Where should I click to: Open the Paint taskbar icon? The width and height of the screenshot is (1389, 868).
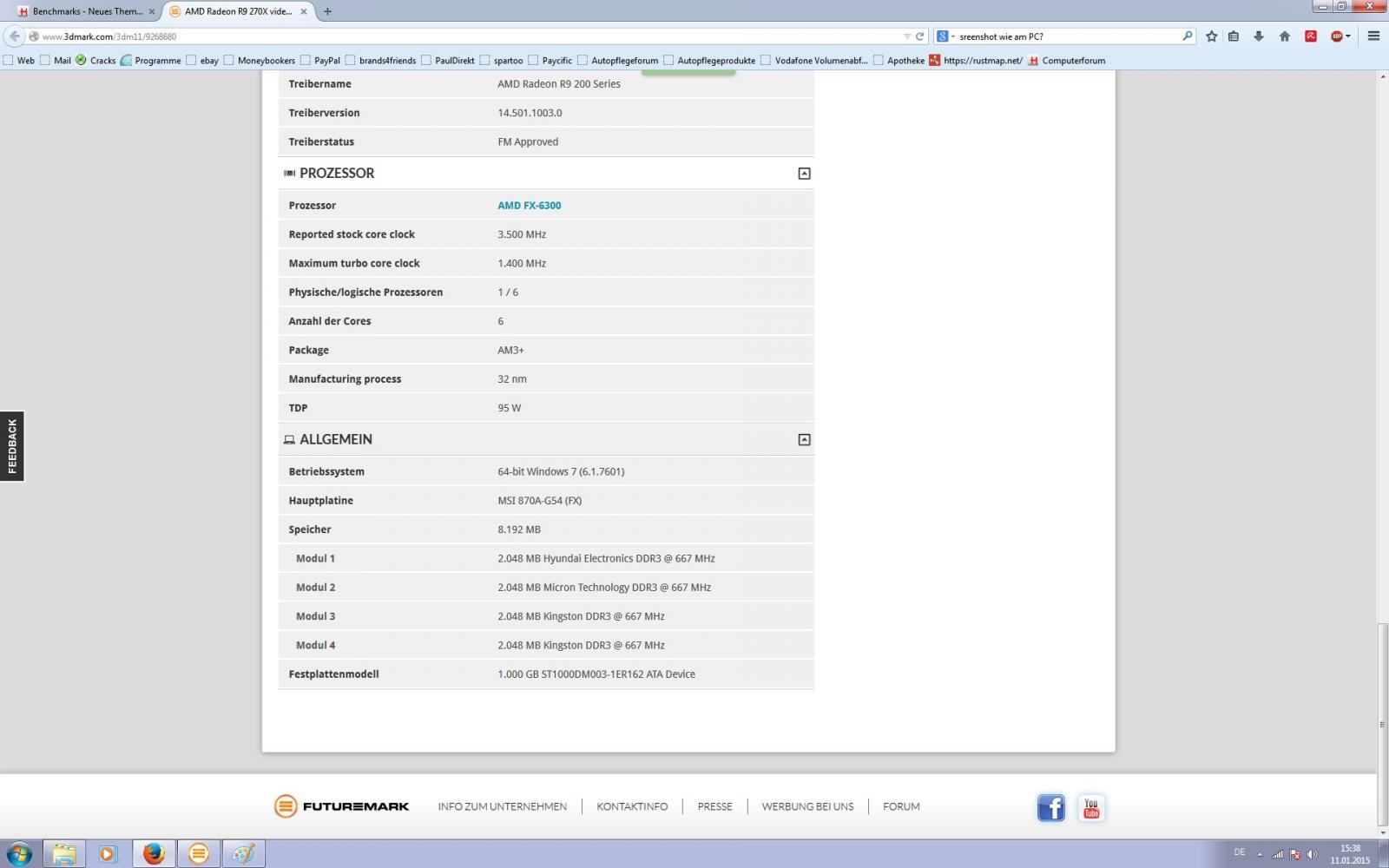coord(244,854)
